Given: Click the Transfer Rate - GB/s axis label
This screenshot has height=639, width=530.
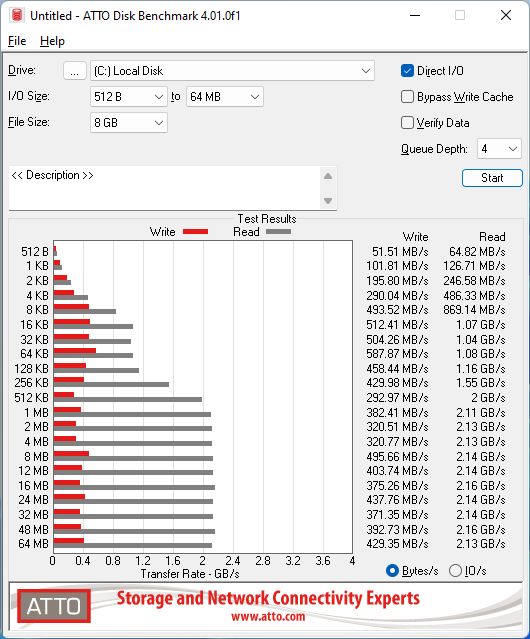Looking at the screenshot, I should (190, 574).
